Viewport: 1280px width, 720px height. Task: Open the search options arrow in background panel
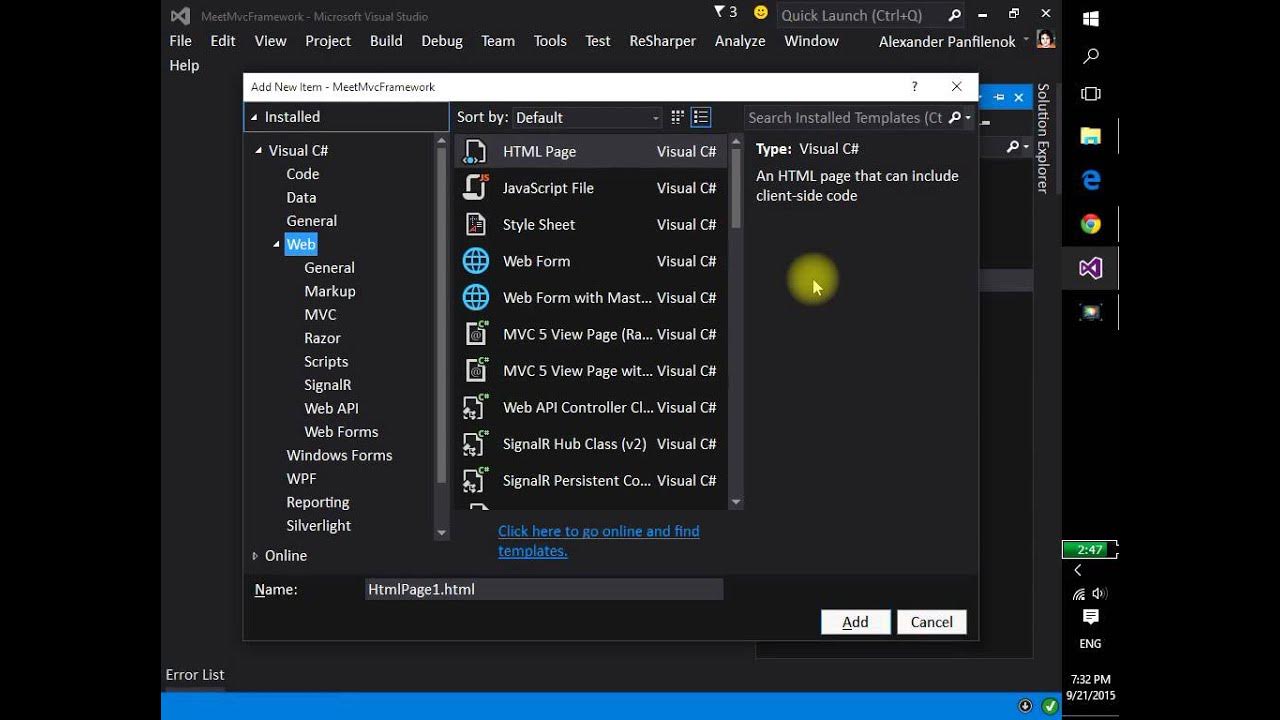(x=1026, y=147)
